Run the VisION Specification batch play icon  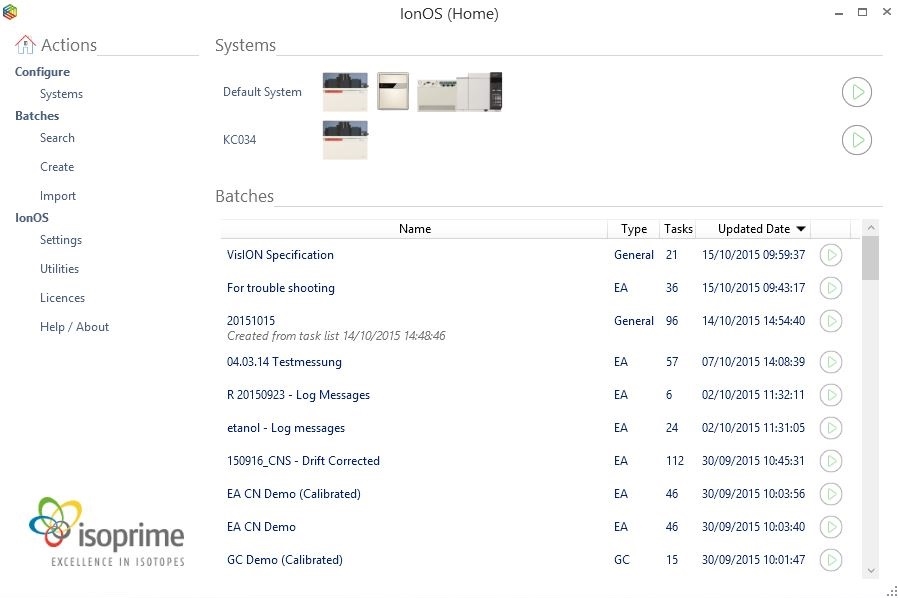pyautogui.click(x=830, y=255)
